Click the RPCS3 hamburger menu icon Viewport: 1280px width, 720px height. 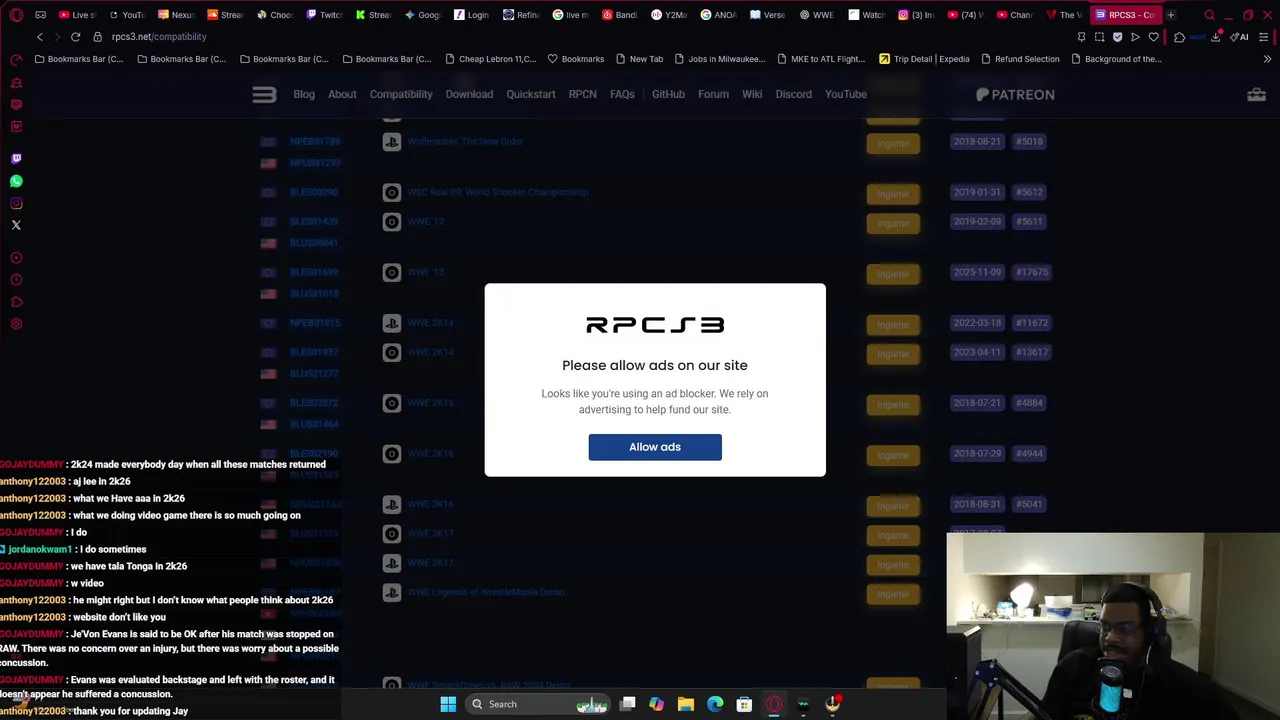[x=264, y=94]
